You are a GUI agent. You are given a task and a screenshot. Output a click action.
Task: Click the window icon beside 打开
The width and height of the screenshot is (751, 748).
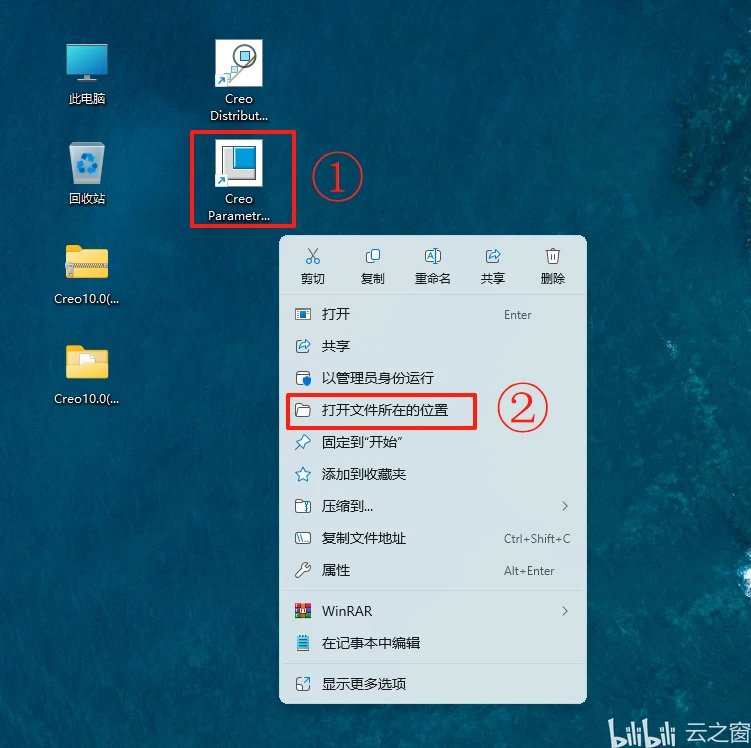point(303,315)
